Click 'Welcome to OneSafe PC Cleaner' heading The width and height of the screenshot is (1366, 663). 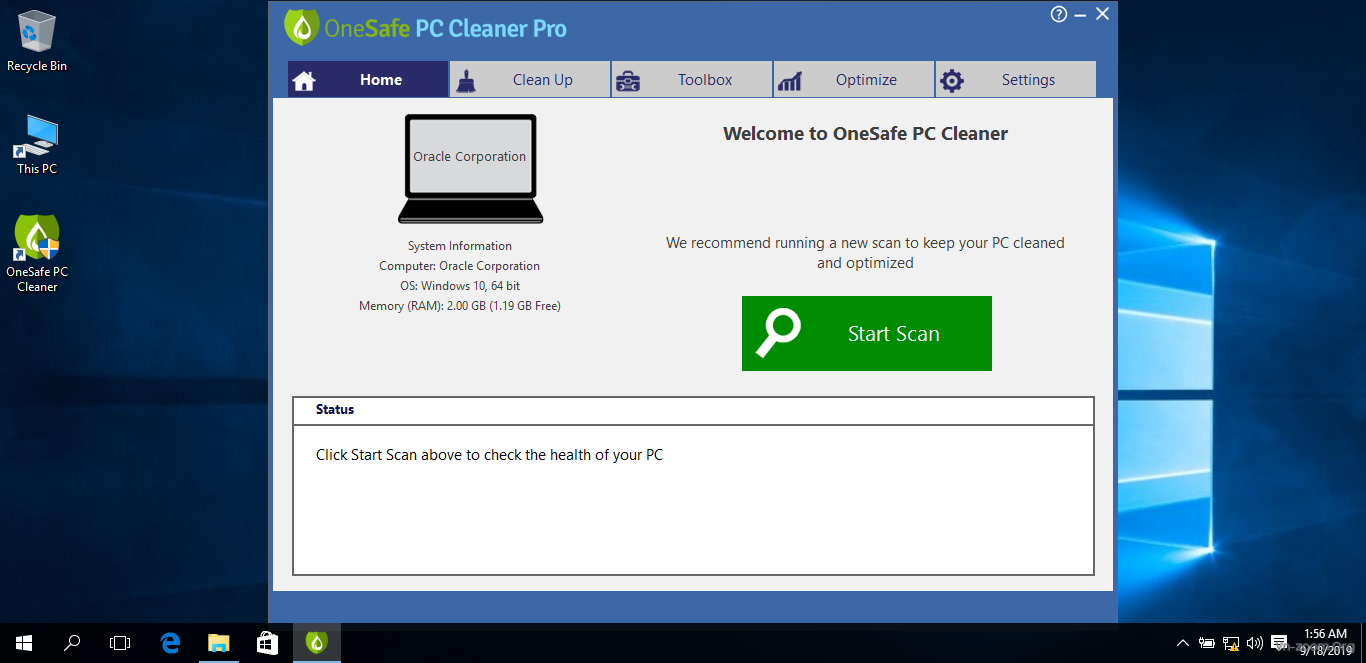coord(865,134)
